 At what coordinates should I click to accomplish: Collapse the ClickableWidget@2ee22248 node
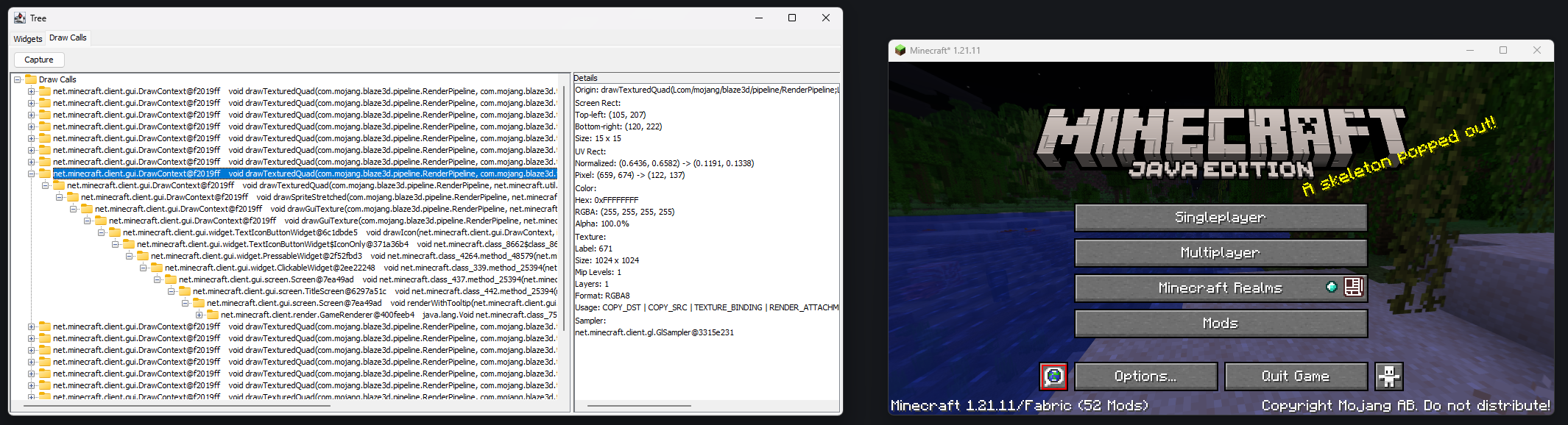pyautogui.click(x=144, y=268)
